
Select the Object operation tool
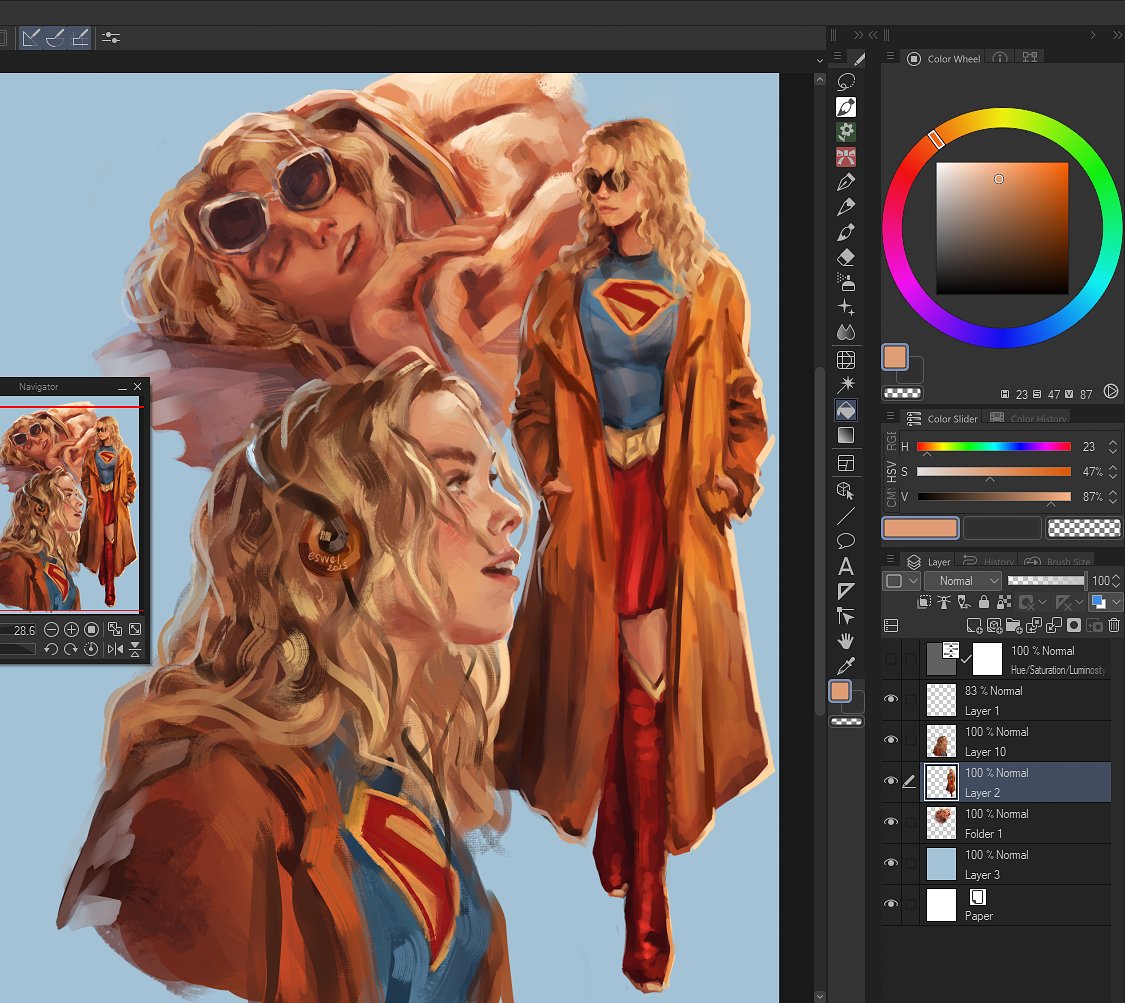[846, 490]
